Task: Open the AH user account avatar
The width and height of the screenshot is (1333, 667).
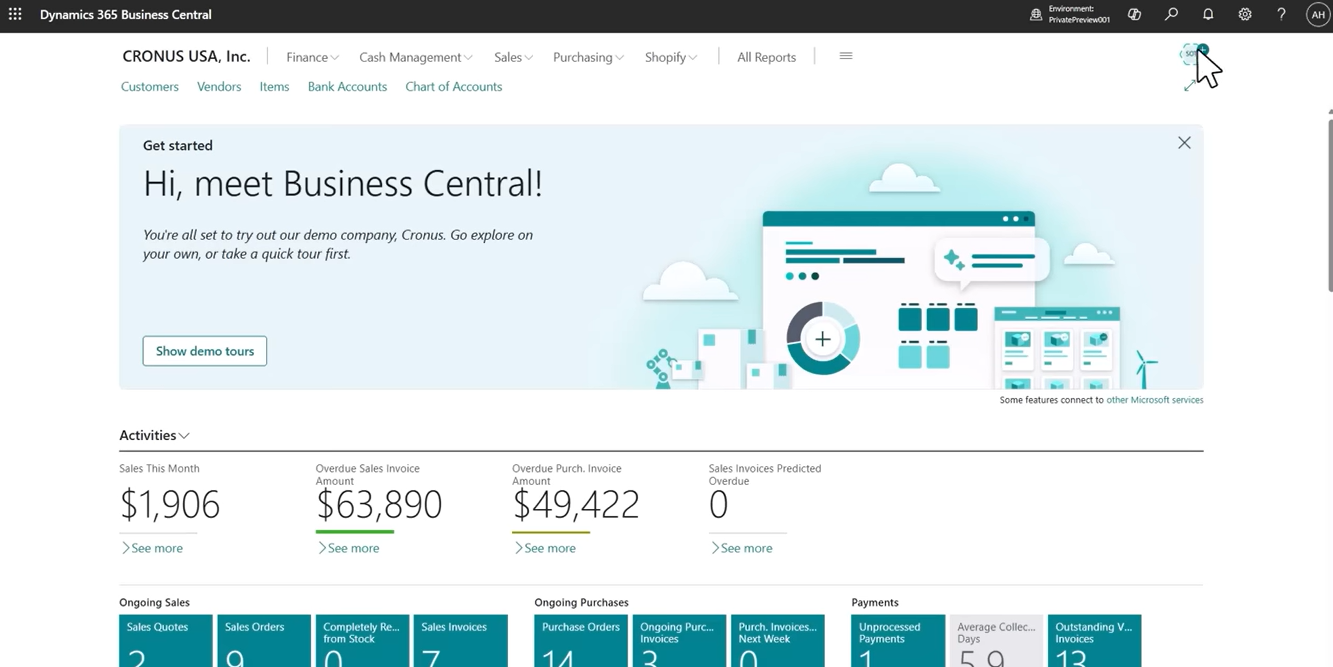Action: pyautogui.click(x=1317, y=14)
